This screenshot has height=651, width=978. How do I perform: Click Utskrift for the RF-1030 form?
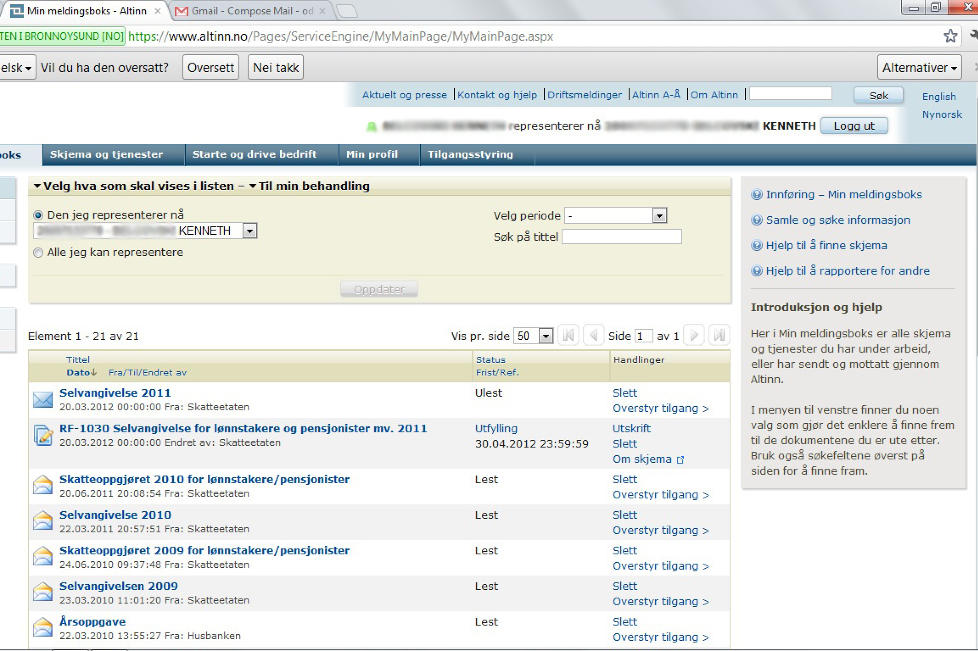click(x=632, y=428)
